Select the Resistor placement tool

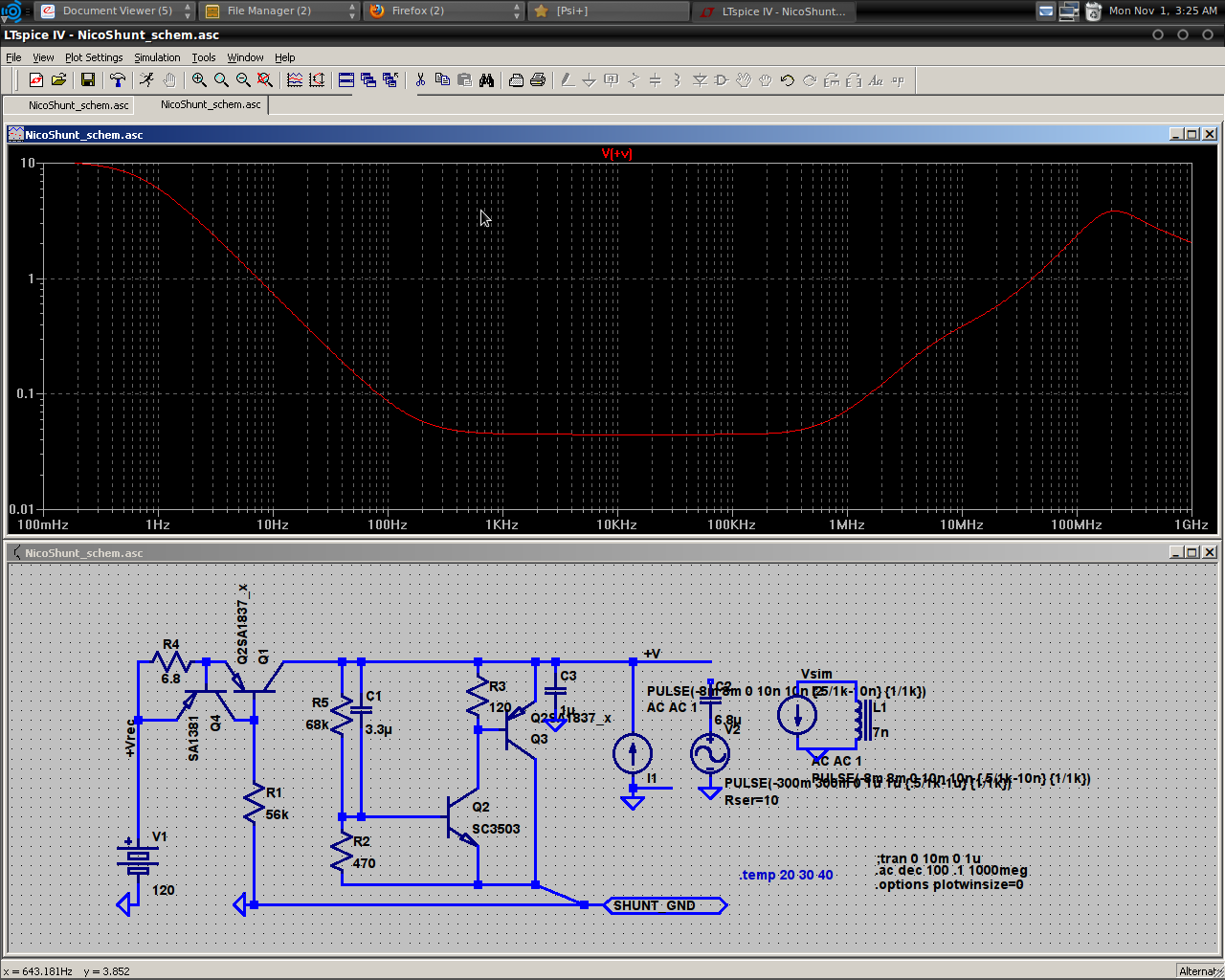[x=634, y=80]
